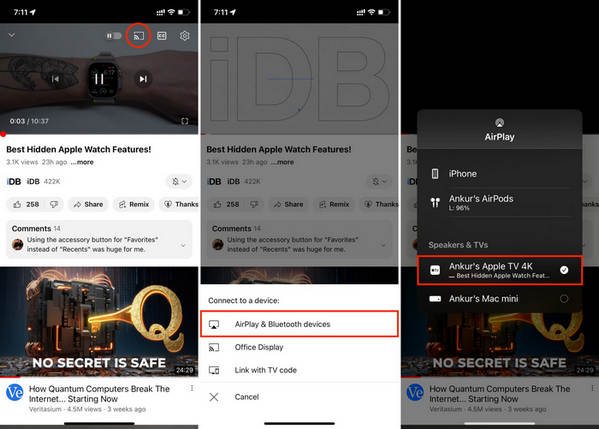
Task: Open Veritasium channel avatar in left phone
Action: [15, 392]
